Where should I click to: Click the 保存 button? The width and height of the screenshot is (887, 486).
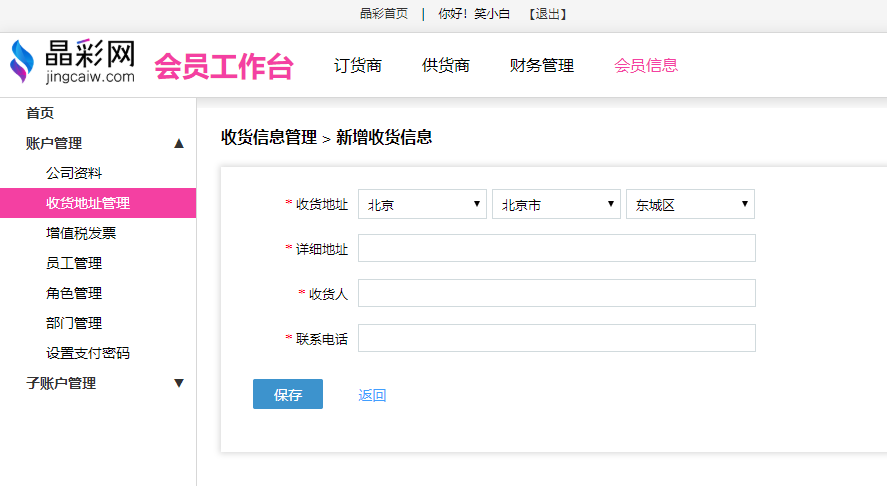click(x=288, y=394)
